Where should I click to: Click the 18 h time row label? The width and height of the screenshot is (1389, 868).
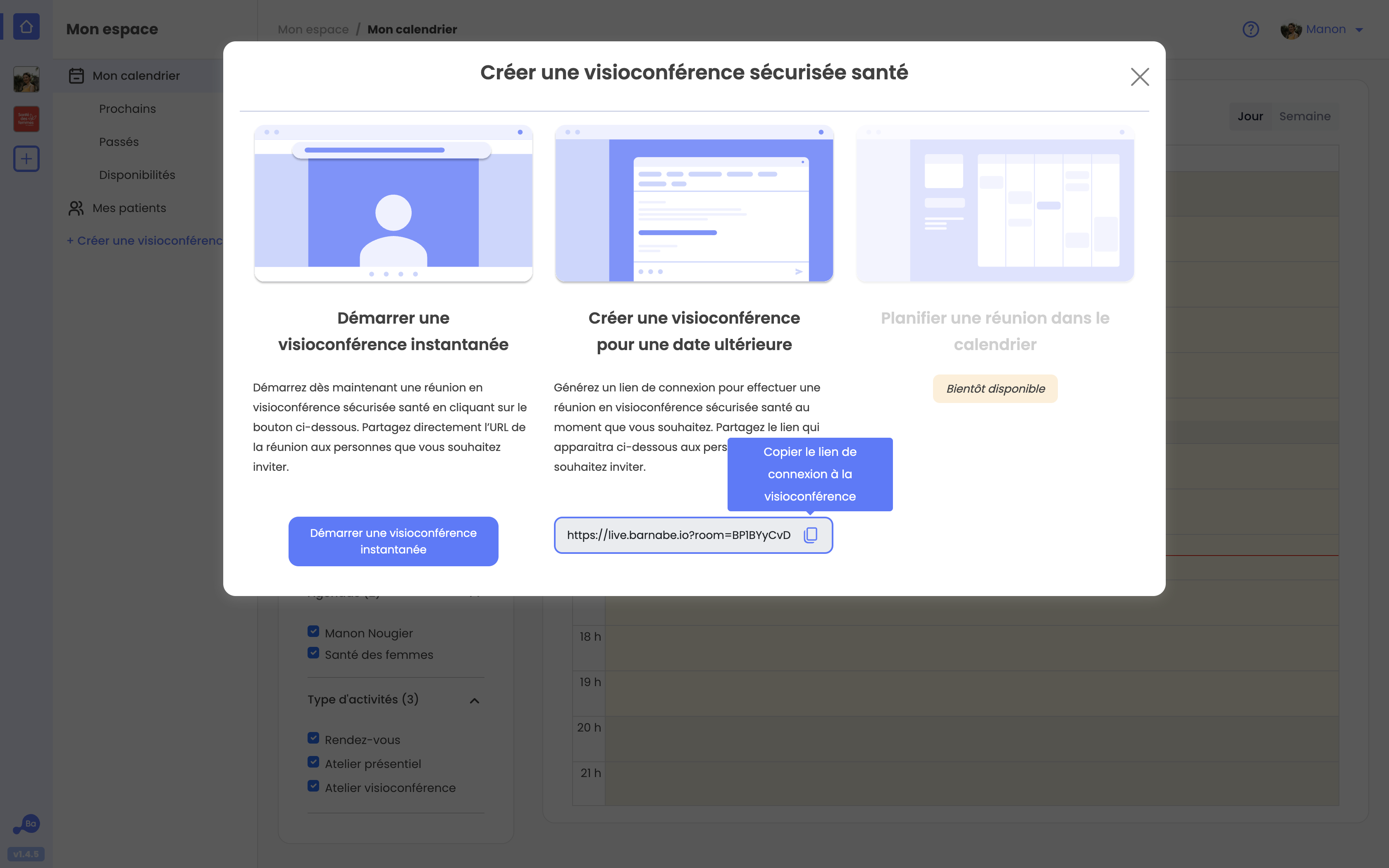[x=590, y=637]
